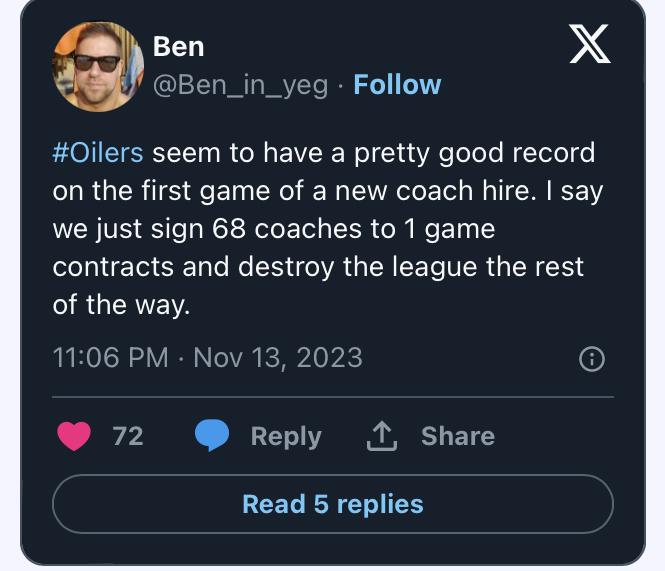Open the info circle icon
665x571 pixels.
[592, 359]
